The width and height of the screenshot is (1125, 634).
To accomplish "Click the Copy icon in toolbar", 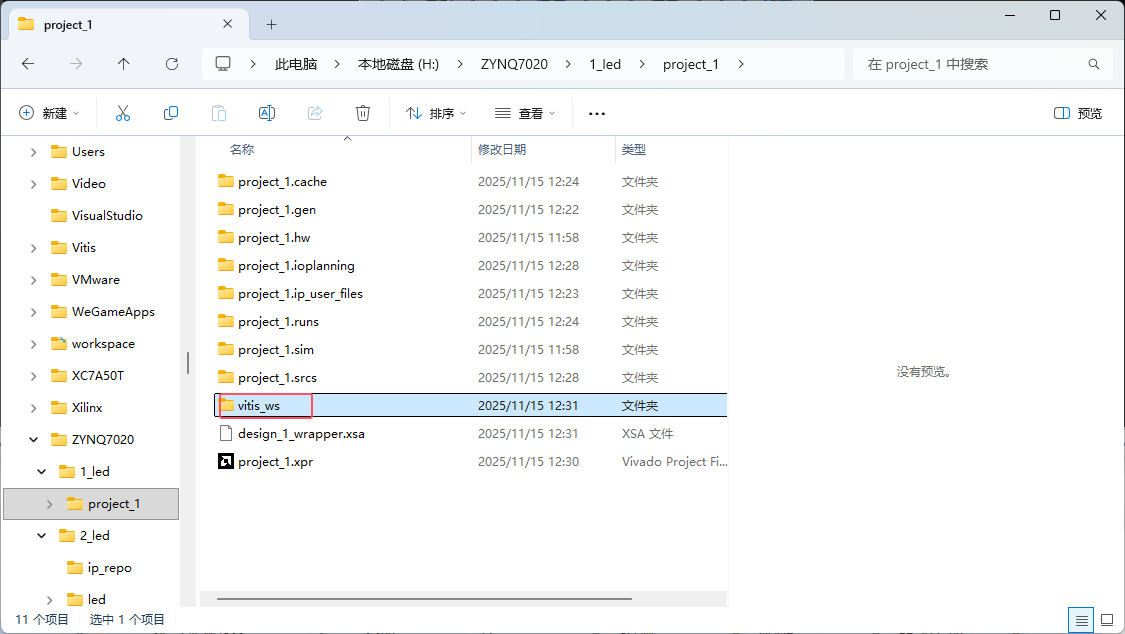I will pos(171,113).
